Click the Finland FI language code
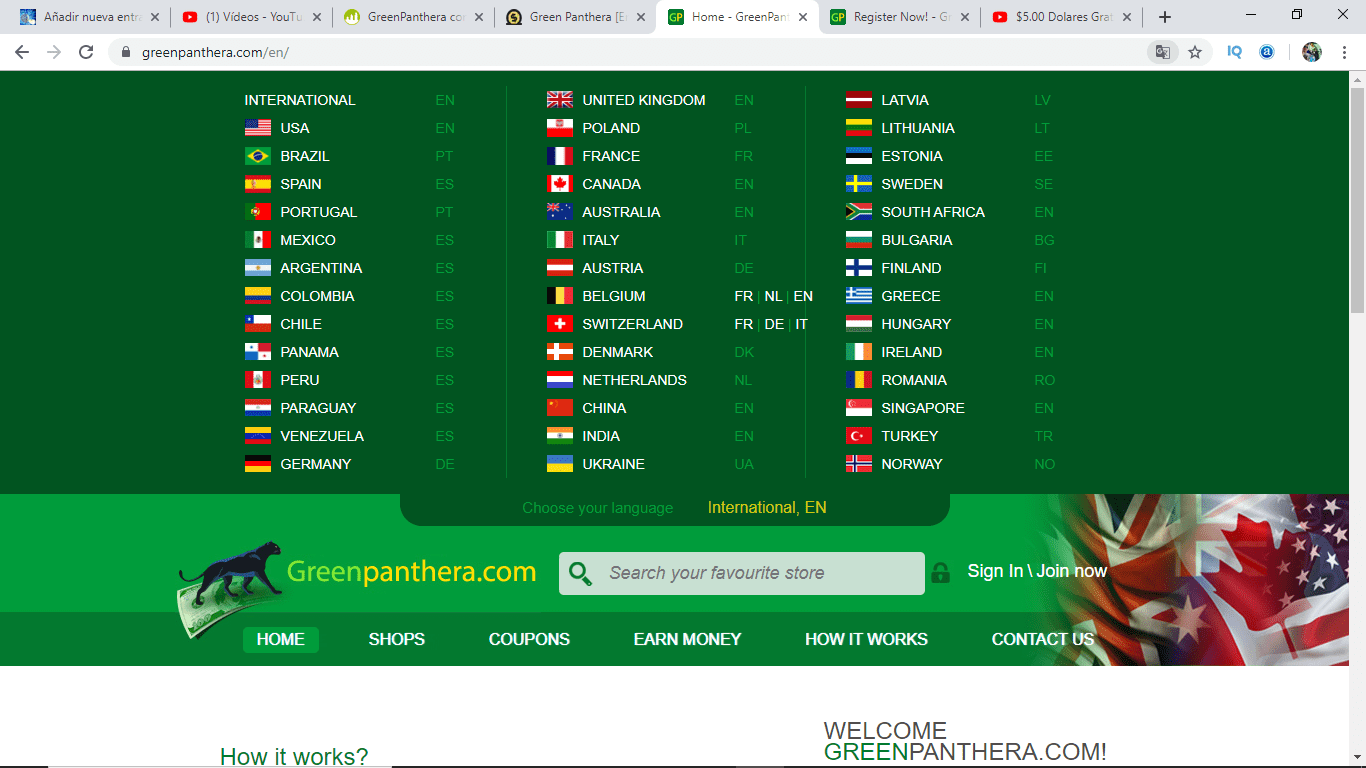Viewport: 1366px width, 768px height. 1040,268
